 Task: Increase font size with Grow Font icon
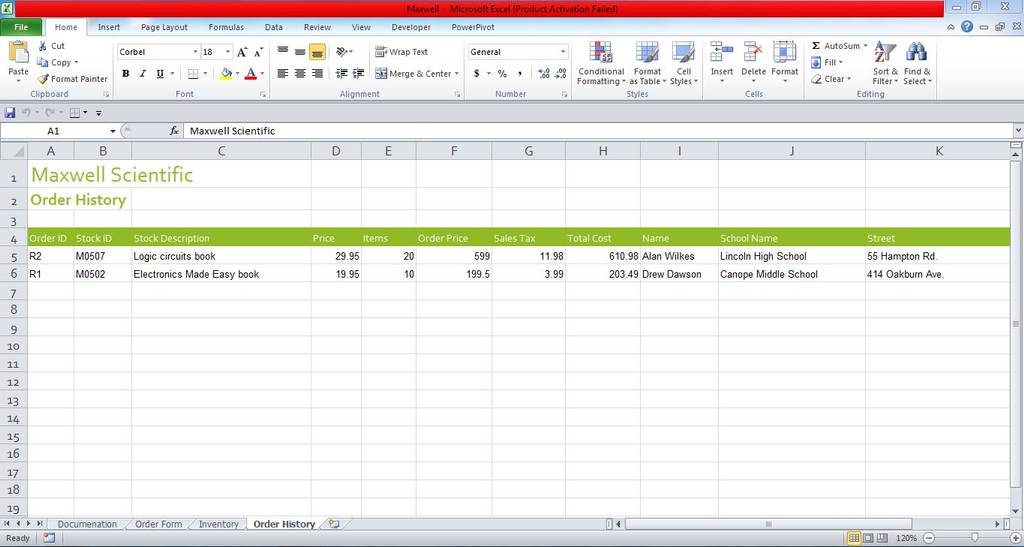pyautogui.click(x=242, y=52)
